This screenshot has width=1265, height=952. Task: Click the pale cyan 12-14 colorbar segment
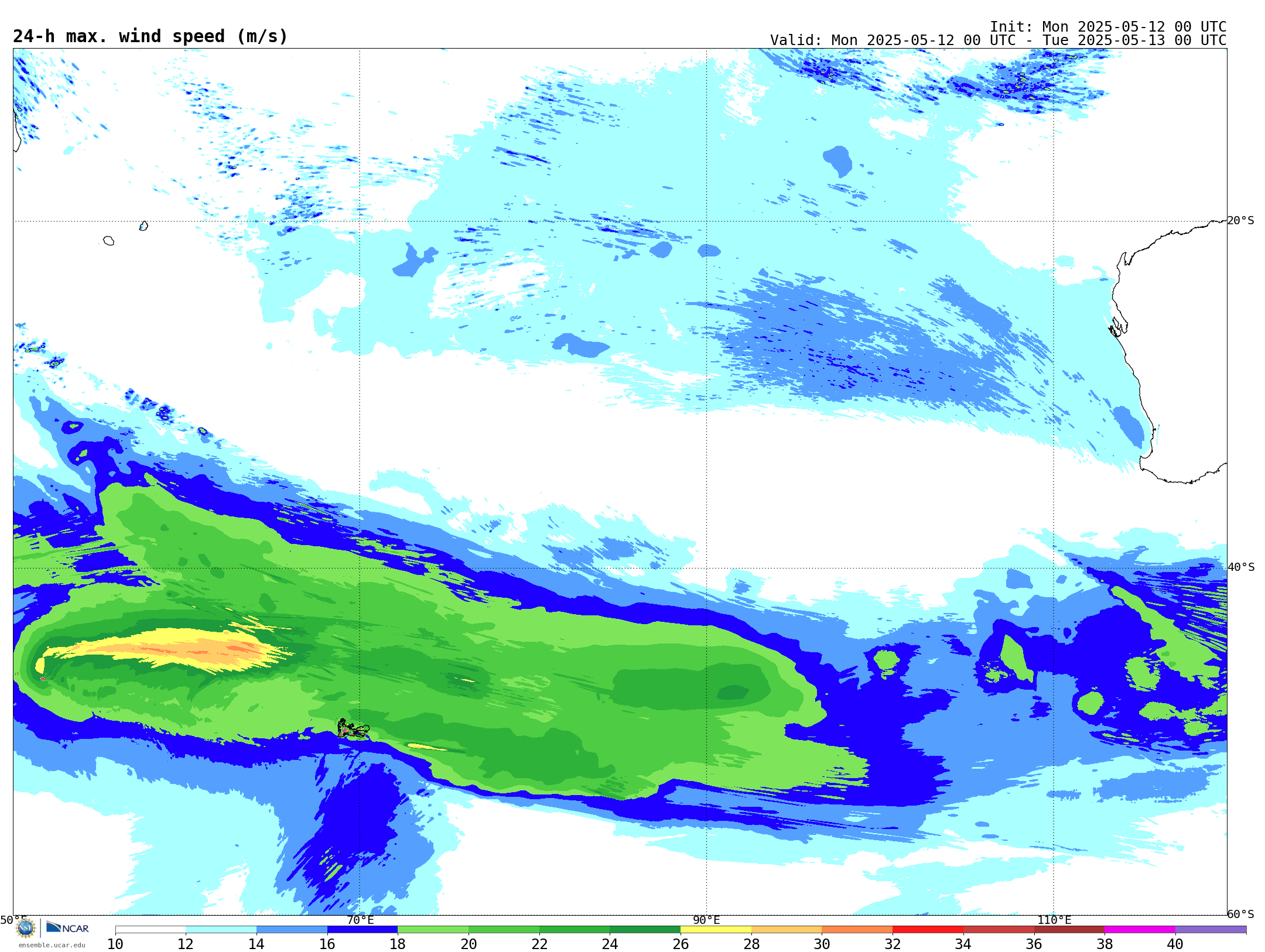click(x=221, y=930)
